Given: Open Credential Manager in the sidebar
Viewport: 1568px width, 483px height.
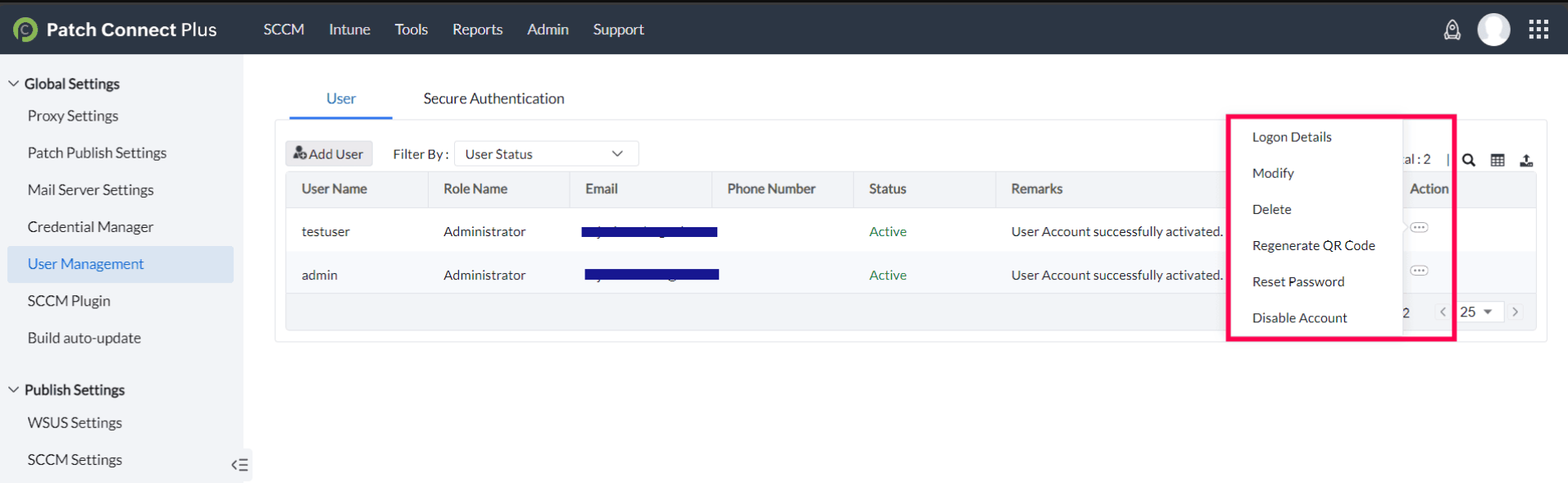Looking at the screenshot, I should click(x=90, y=227).
